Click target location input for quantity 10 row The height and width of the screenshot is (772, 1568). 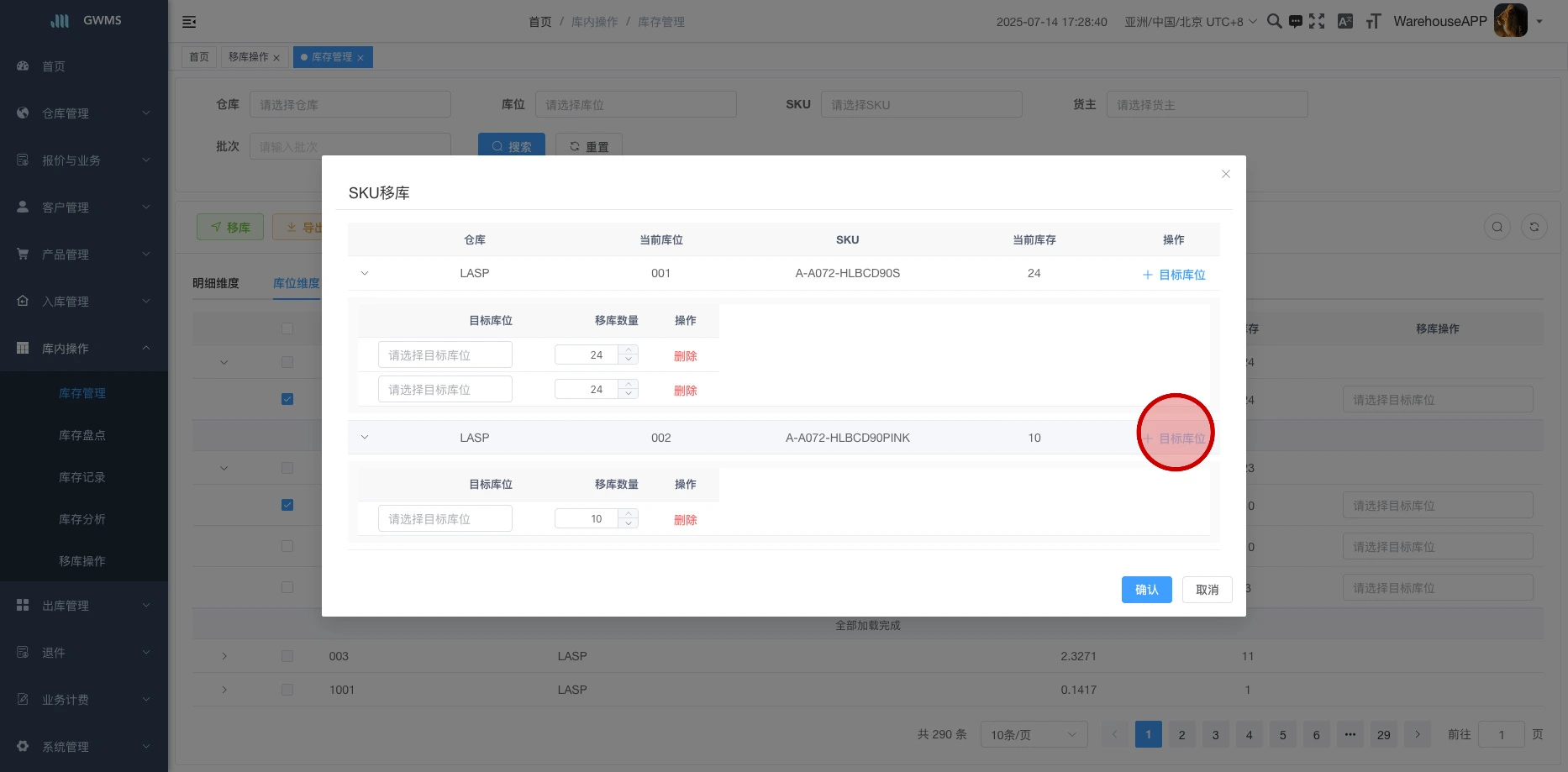[x=445, y=519]
